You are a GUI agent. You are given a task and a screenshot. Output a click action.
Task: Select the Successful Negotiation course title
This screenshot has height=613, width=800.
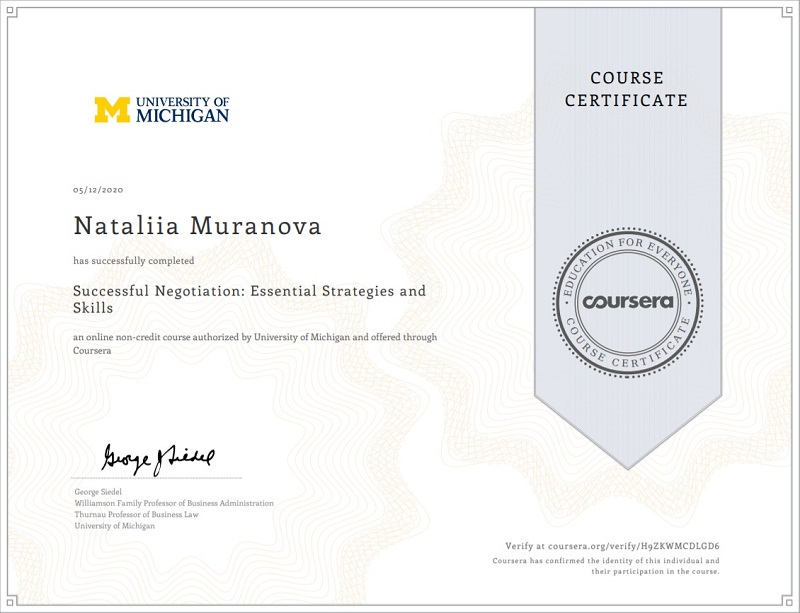coord(249,299)
